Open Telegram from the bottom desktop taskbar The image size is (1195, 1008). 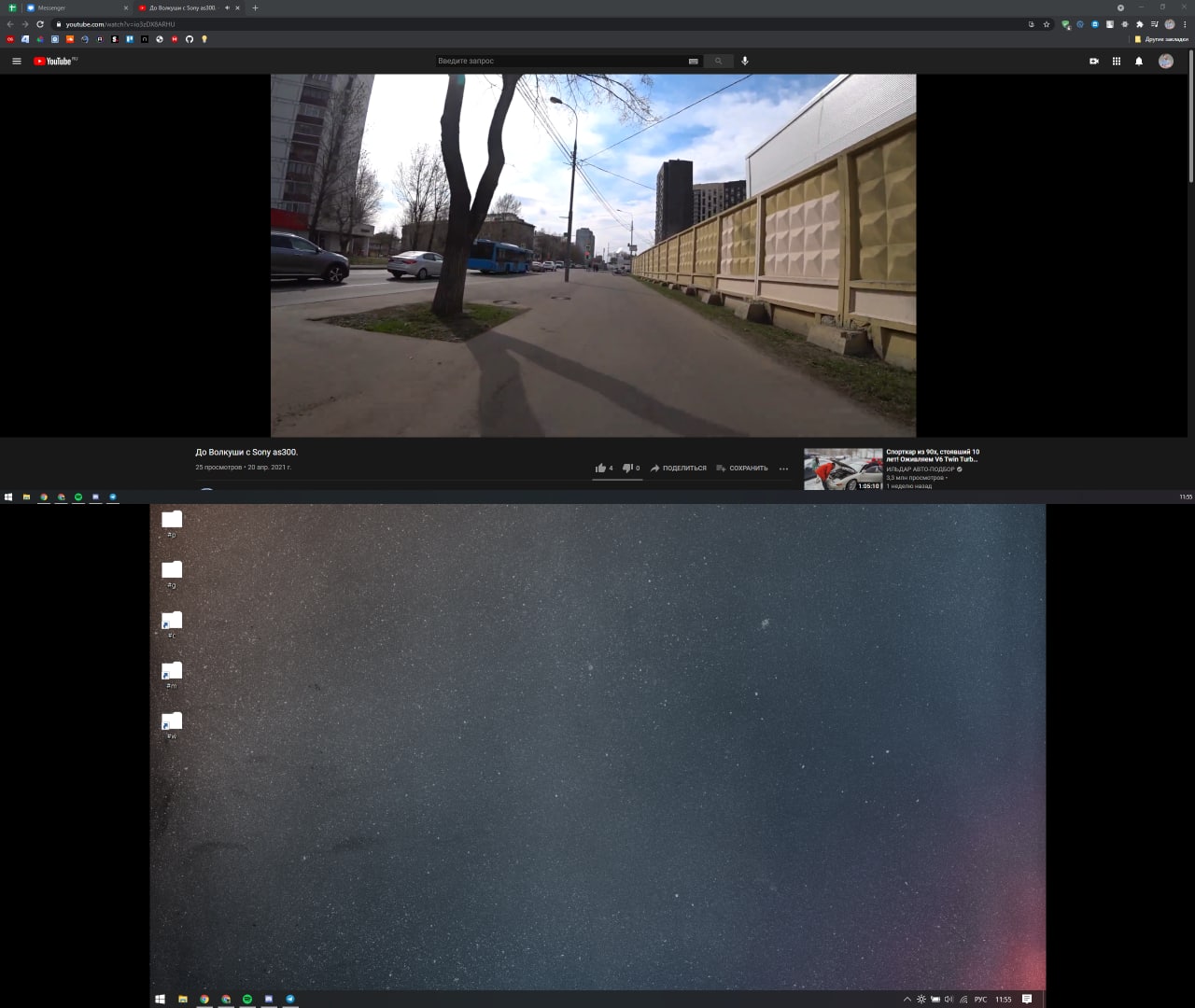290,999
